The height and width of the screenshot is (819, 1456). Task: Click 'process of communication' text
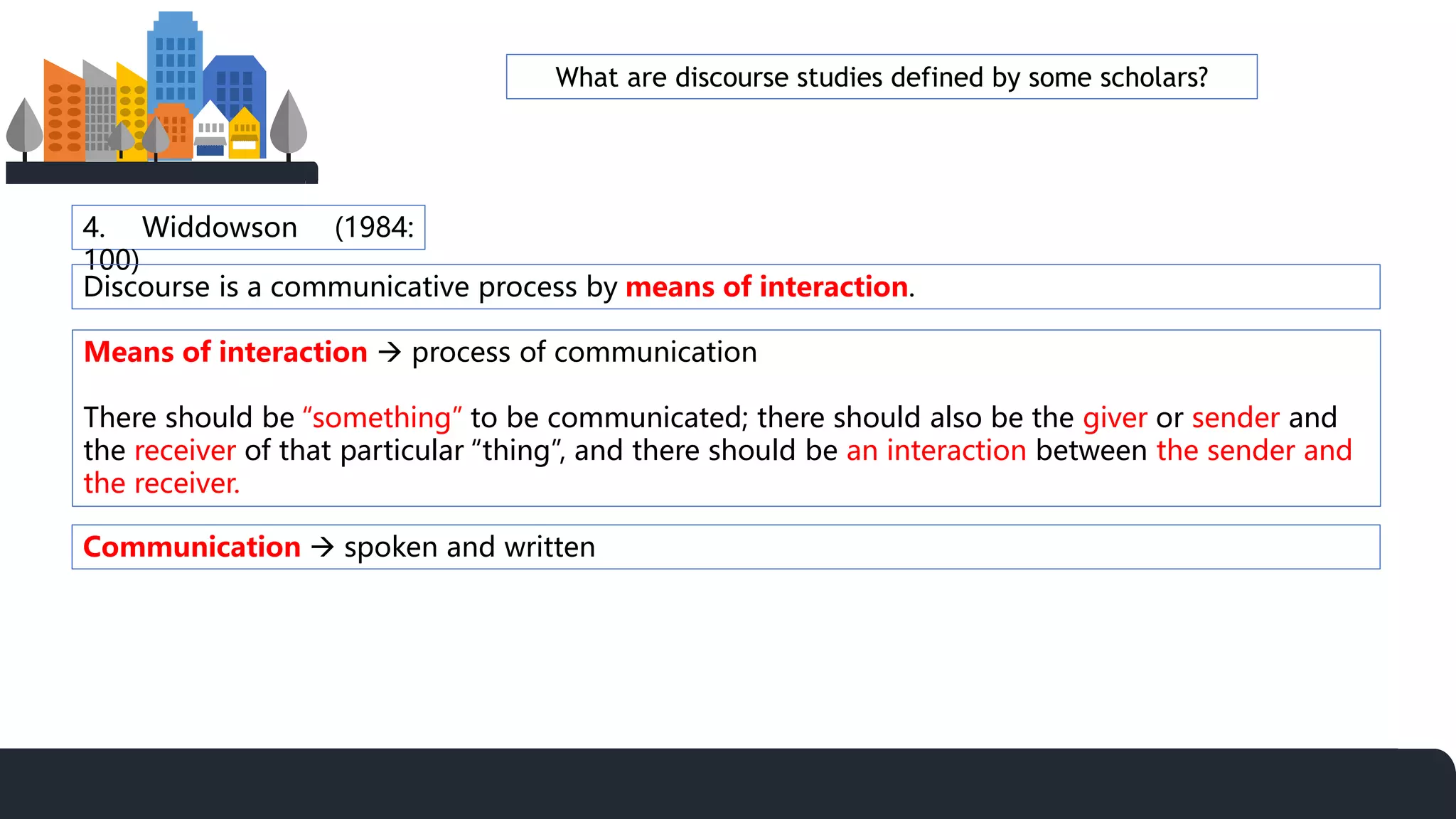coord(584,353)
